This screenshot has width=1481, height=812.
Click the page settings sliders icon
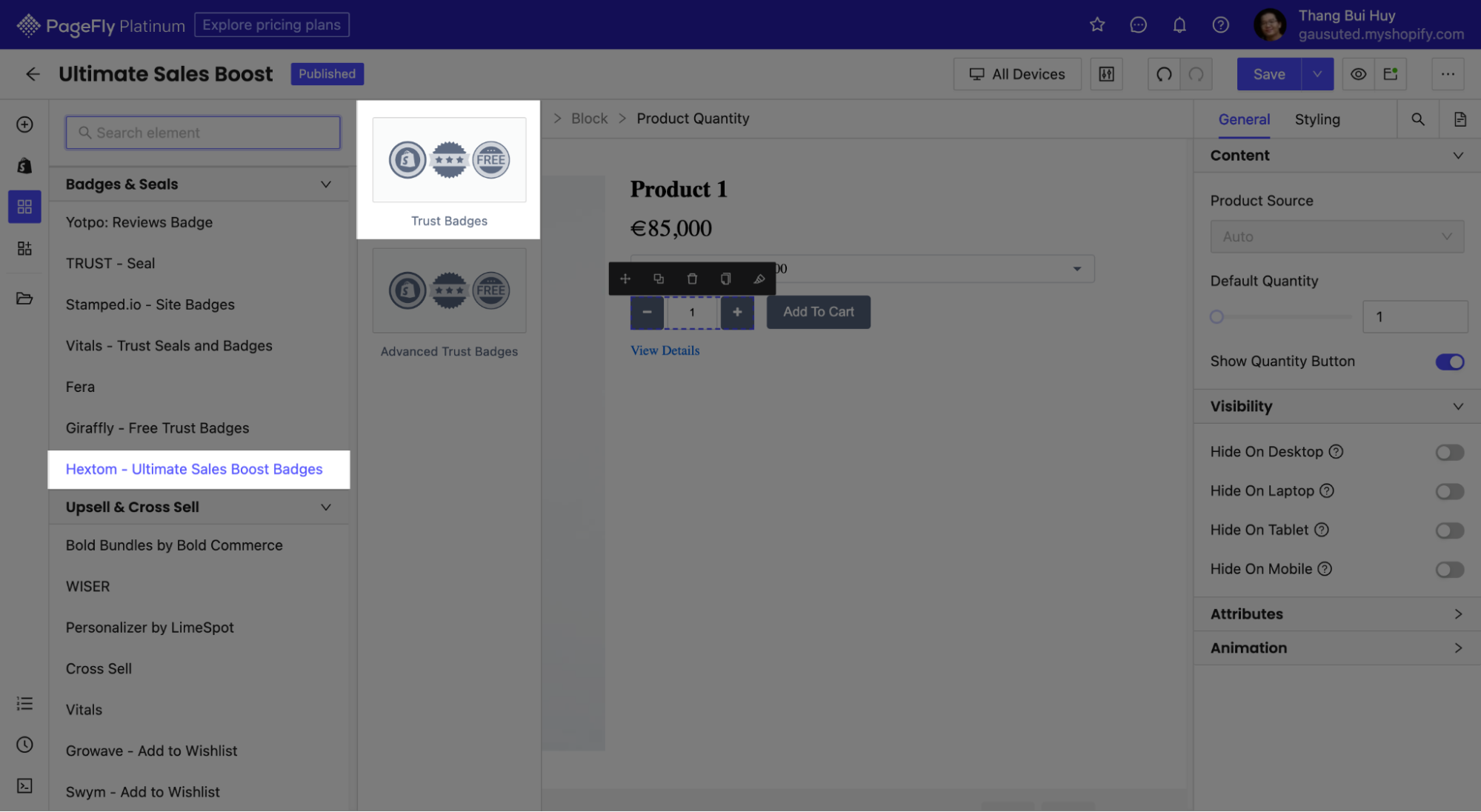tap(1106, 74)
